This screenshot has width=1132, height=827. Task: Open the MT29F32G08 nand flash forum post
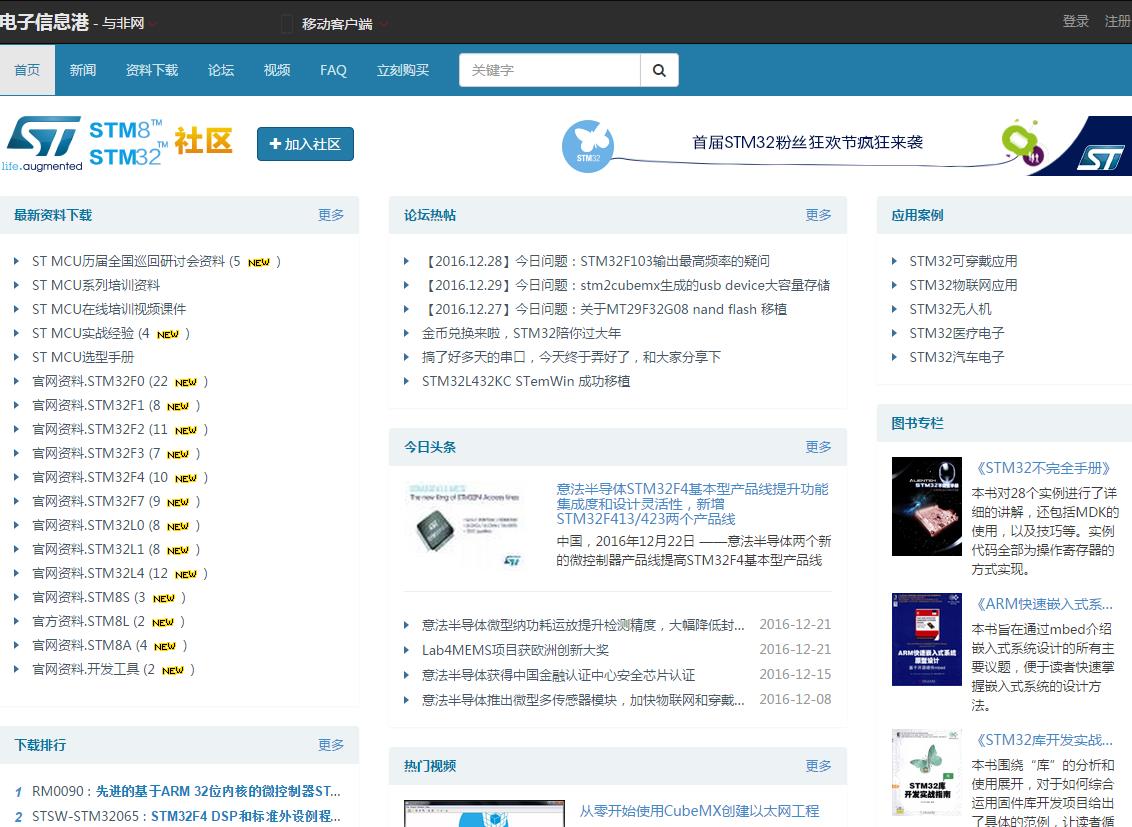pos(604,309)
